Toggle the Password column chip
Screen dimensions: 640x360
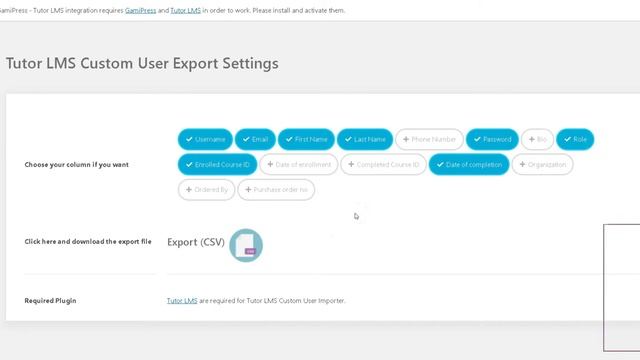pos(492,139)
